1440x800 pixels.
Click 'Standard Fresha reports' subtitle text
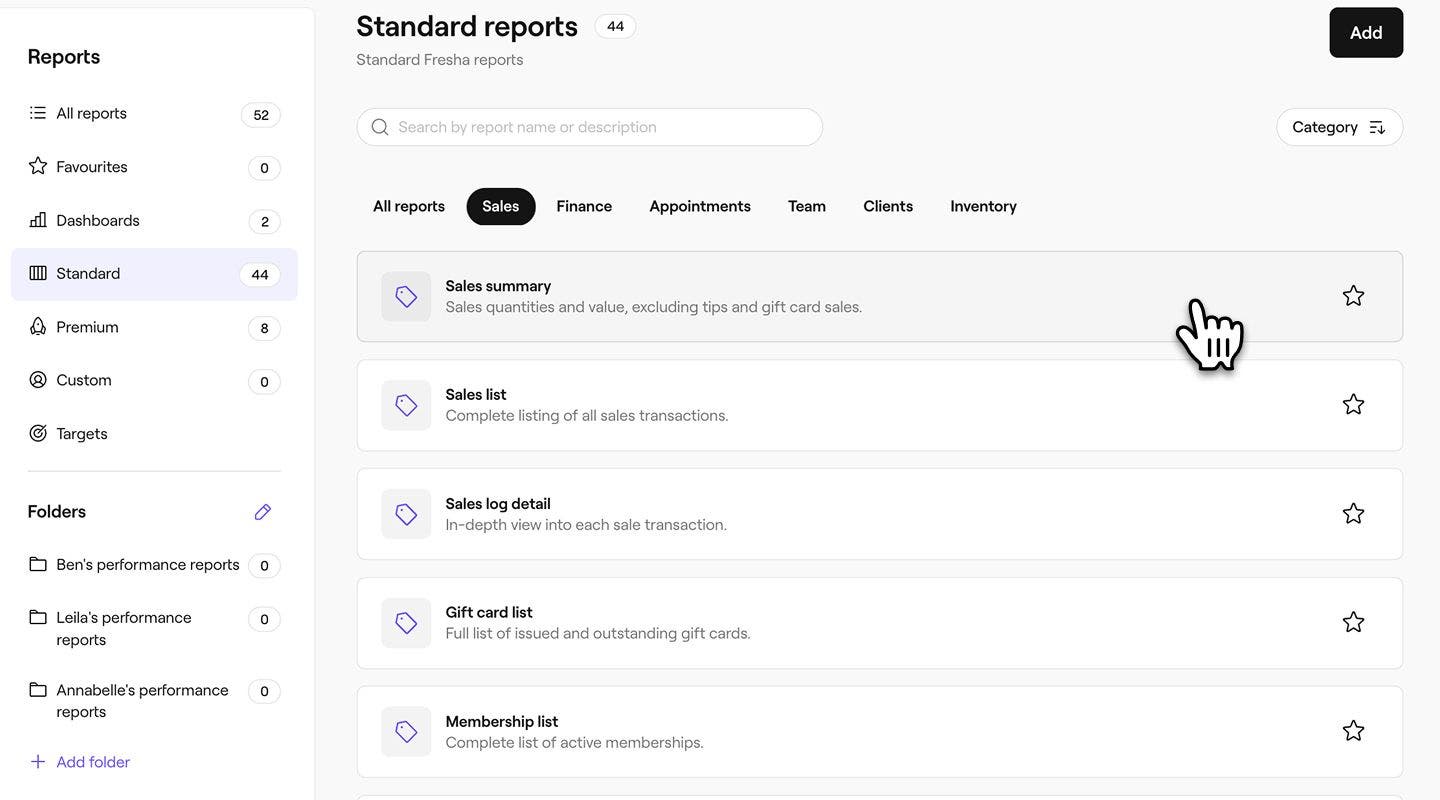pyautogui.click(x=440, y=59)
